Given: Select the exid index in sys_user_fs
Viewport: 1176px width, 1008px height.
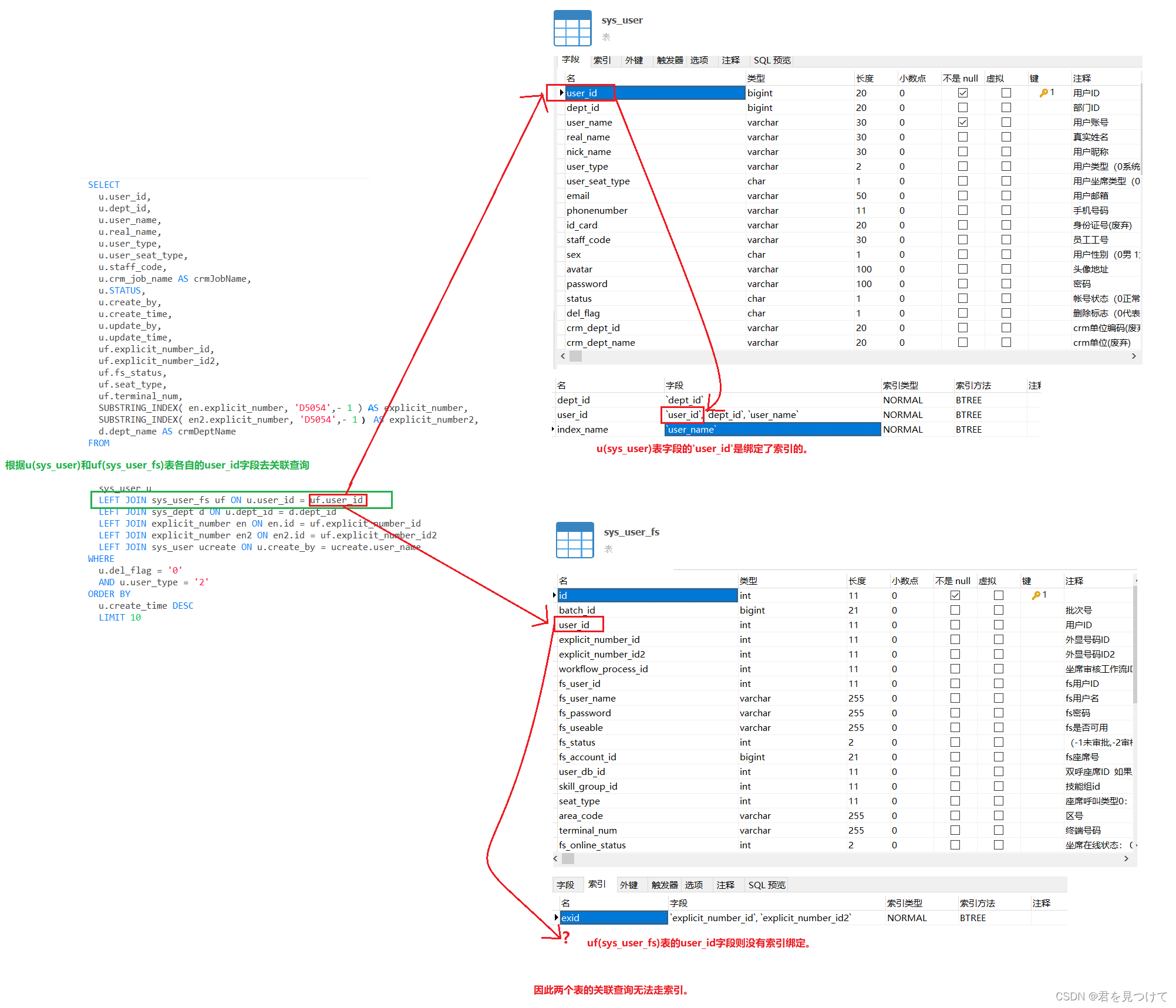Looking at the screenshot, I should pyautogui.click(x=614, y=918).
